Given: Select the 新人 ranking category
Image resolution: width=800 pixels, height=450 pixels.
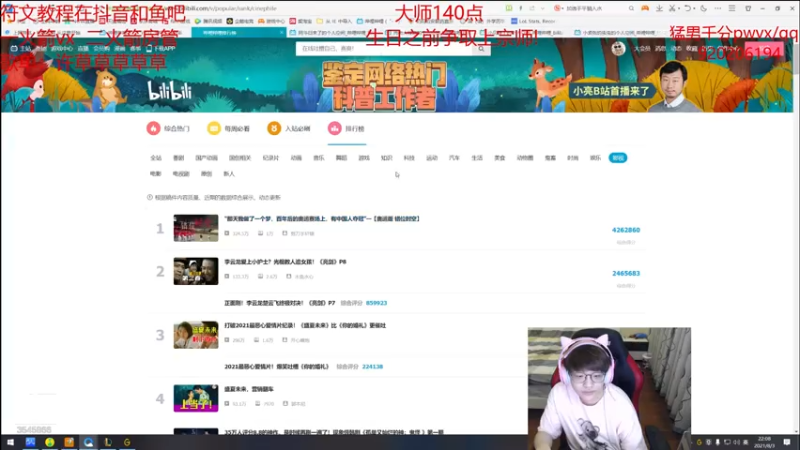Looking at the screenshot, I should pyautogui.click(x=229, y=174).
